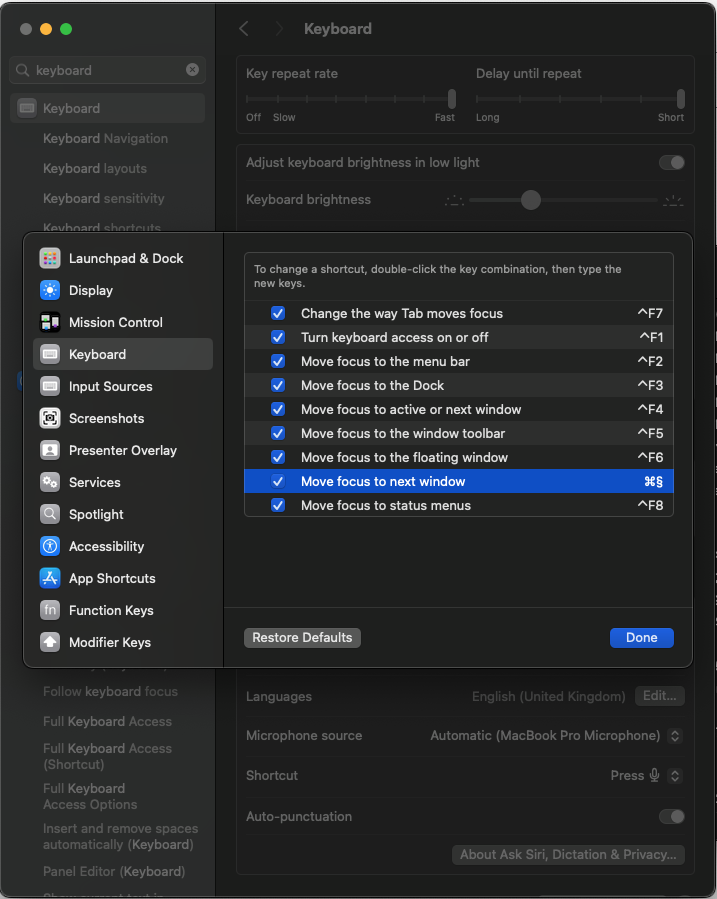Toggle the Change the way Tab moves focus checkbox
Screen dimensions: 717x899
tap(277, 313)
